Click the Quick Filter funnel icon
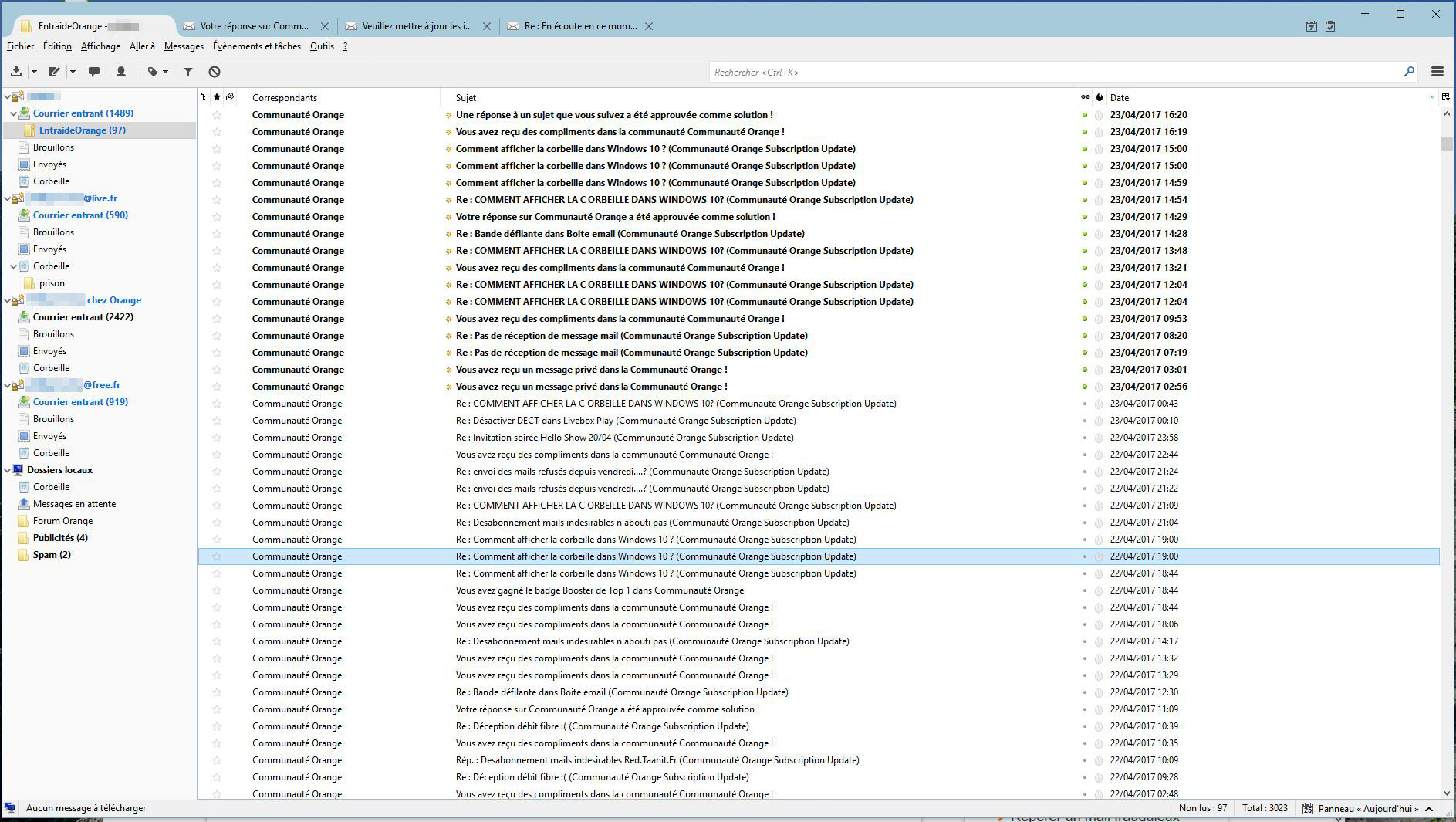 click(187, 72)
